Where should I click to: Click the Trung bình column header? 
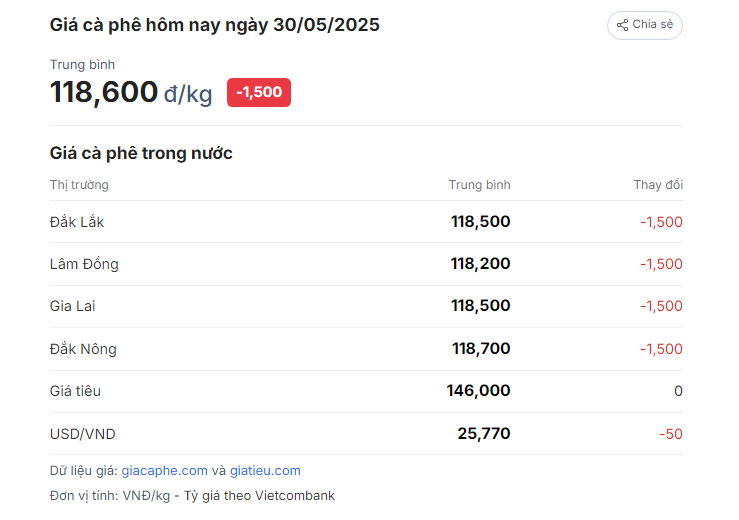point(479,185)
